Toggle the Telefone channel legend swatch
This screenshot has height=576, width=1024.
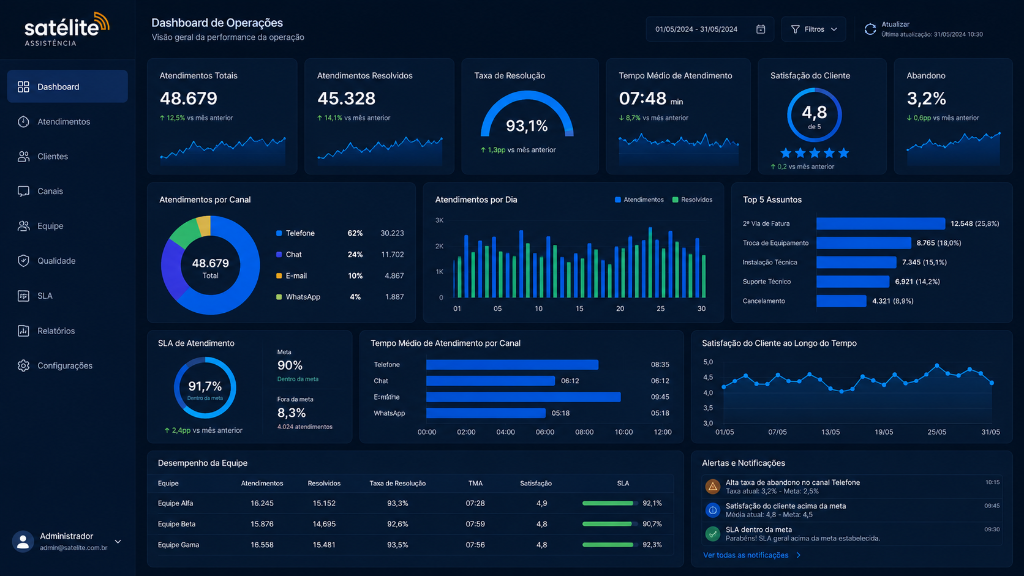[x=279, y=233]
